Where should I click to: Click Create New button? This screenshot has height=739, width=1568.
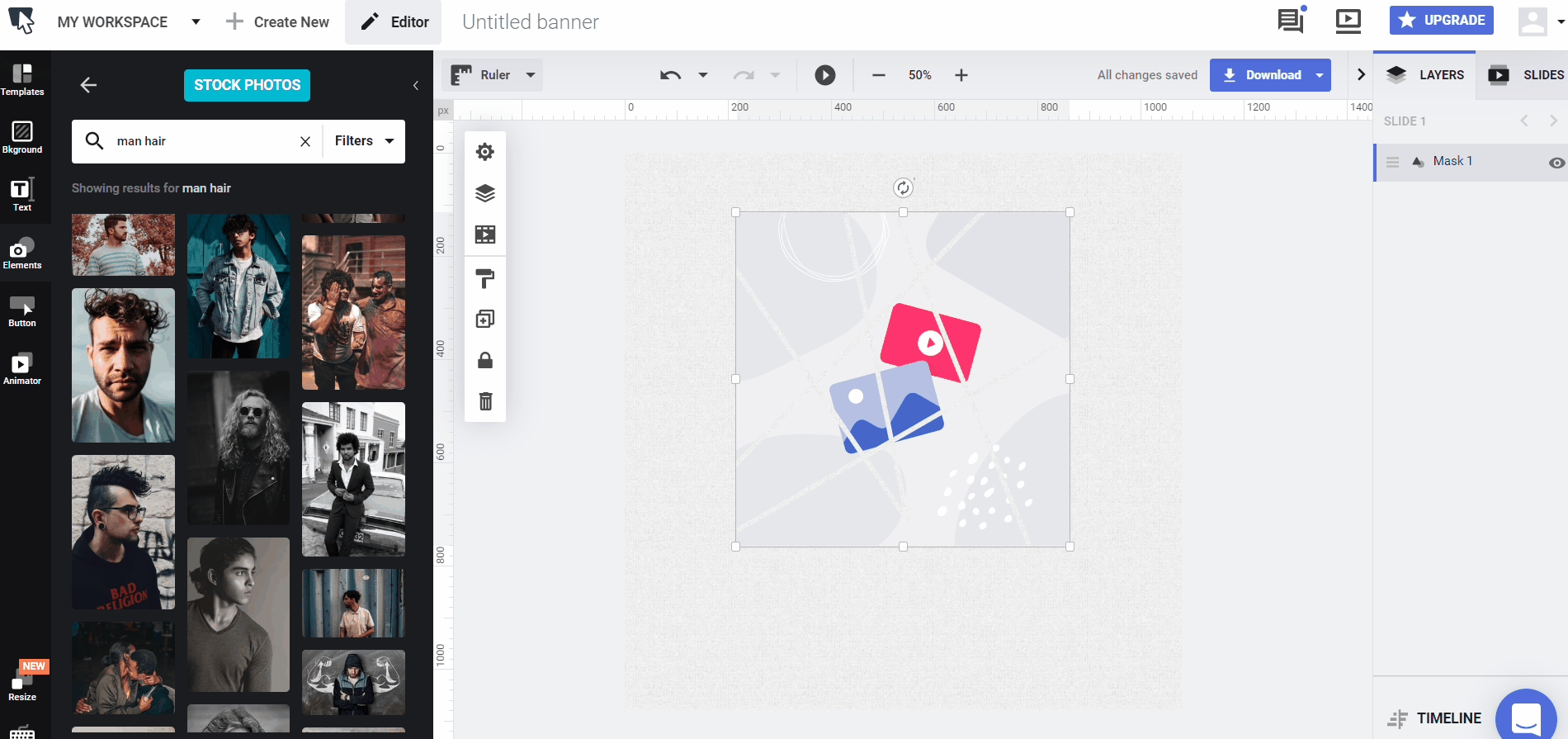tap(277, 22)
